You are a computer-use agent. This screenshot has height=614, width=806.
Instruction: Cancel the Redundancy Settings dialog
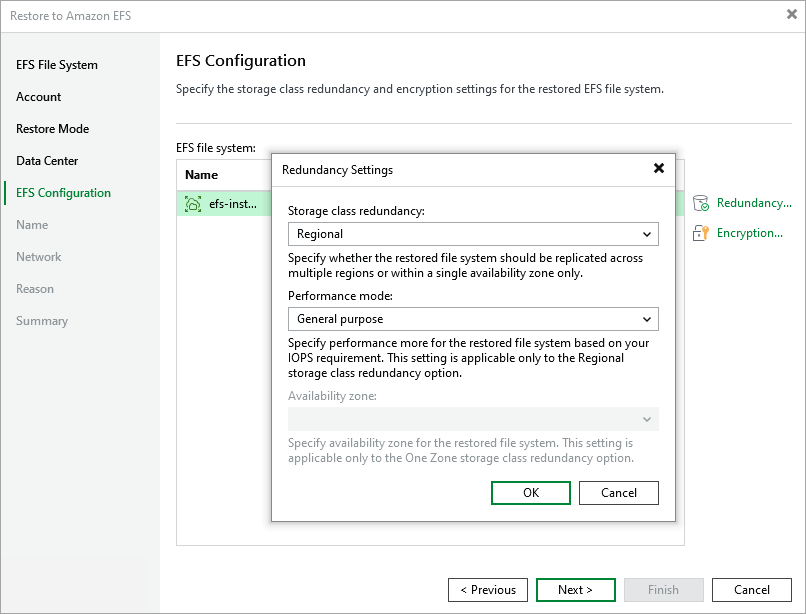619,493
